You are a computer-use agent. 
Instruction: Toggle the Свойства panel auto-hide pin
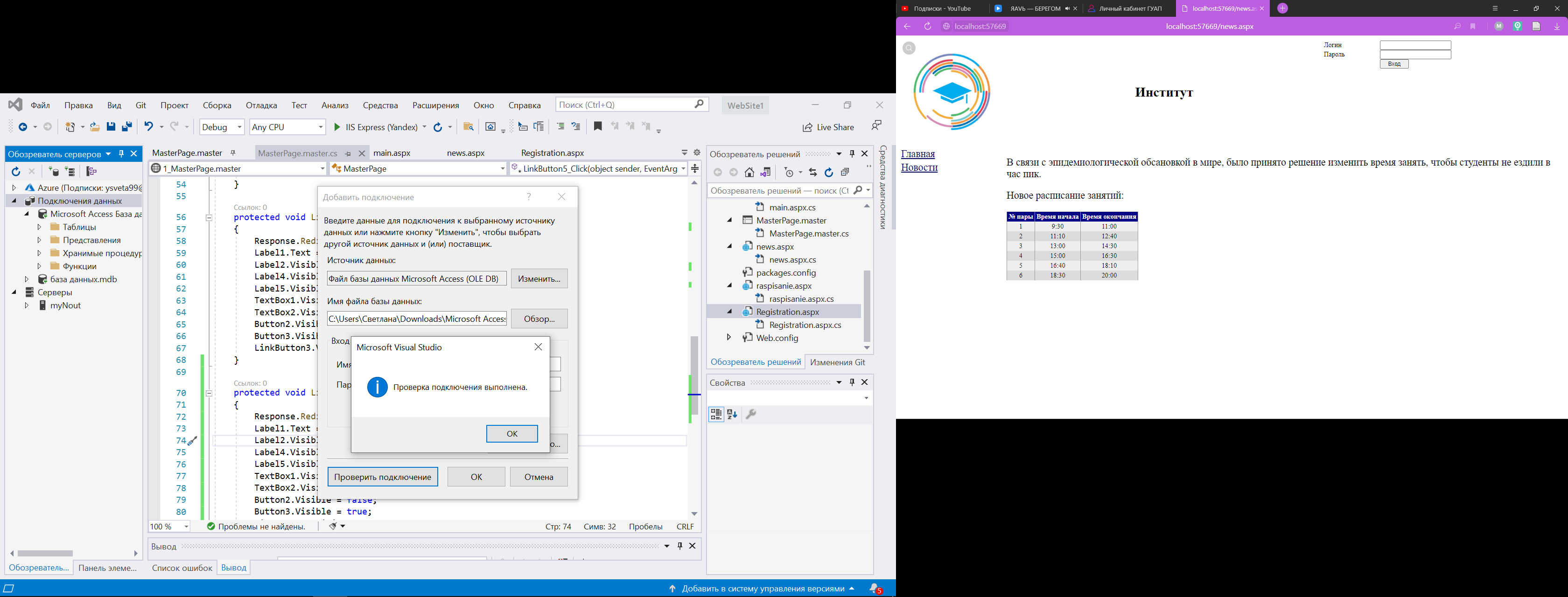click(852, 382)
